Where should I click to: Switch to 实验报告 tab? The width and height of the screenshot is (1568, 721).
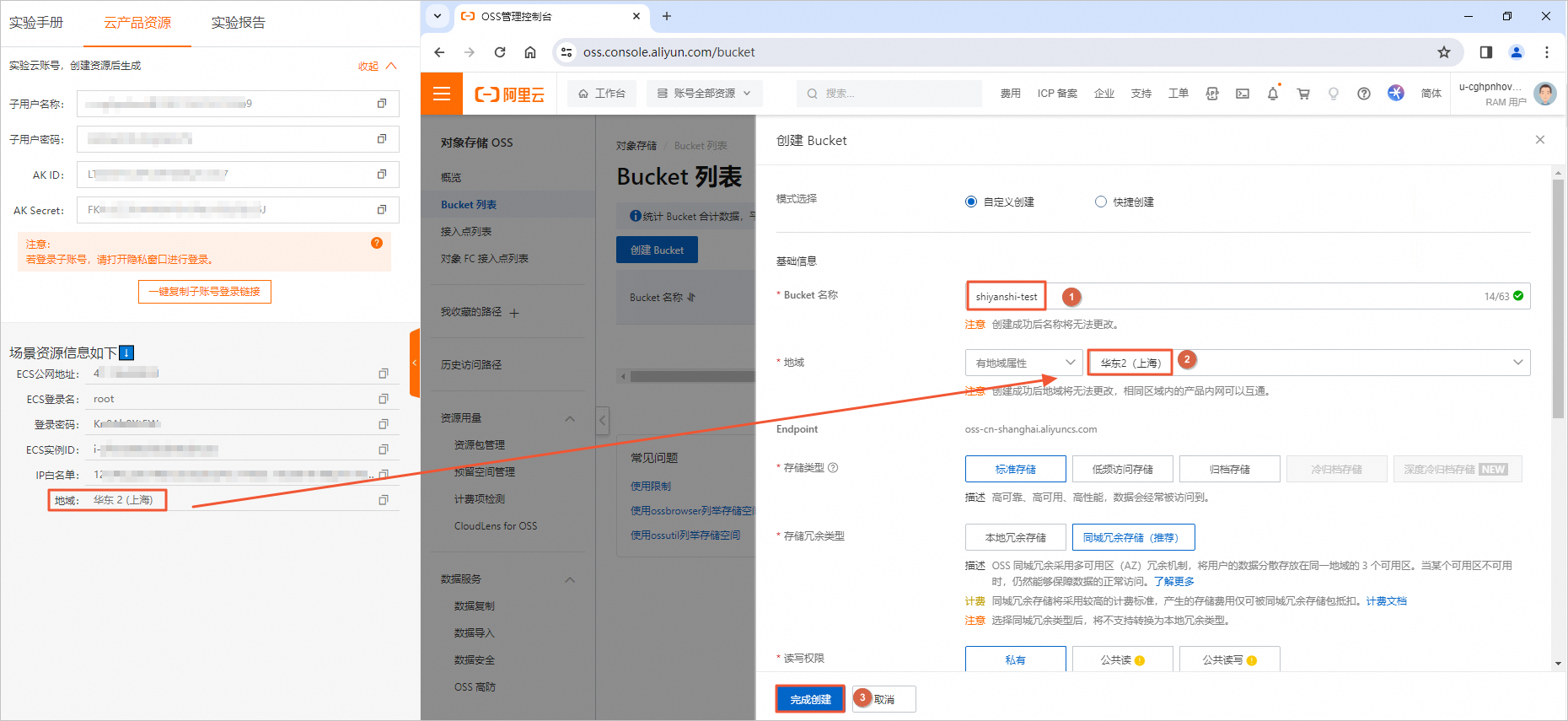(x=239, y=23)
